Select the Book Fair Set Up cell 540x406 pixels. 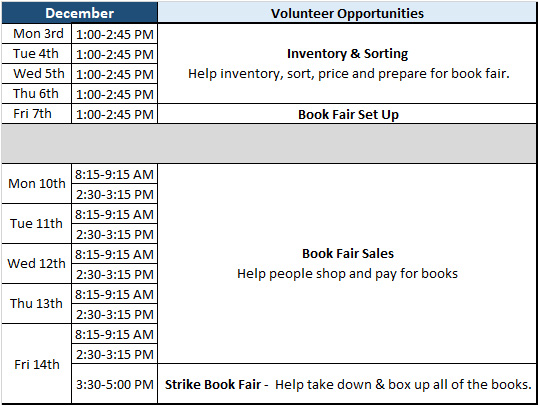tap(347, 114)
